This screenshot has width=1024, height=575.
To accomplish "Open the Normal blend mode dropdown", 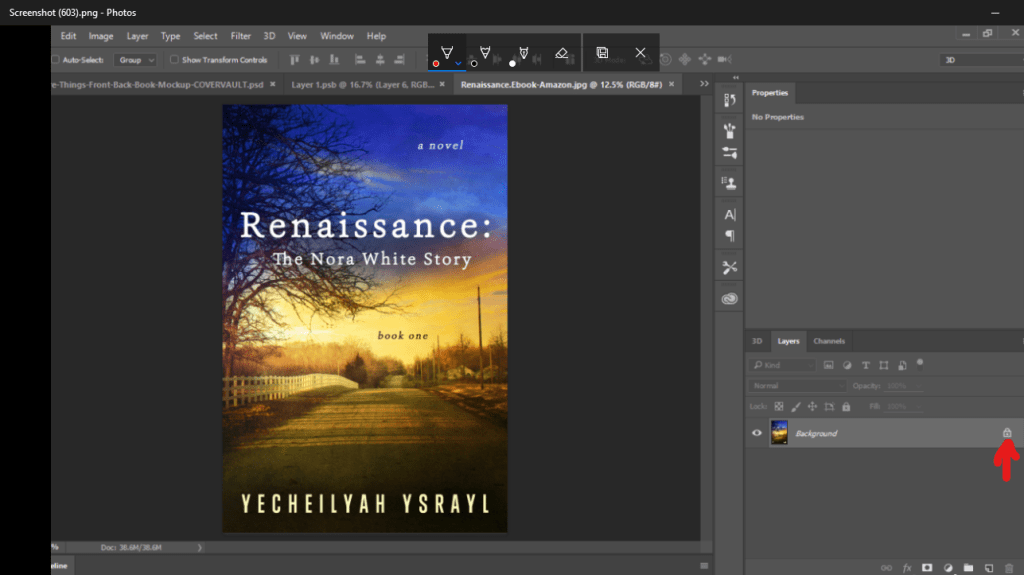I will click(797, 386).
